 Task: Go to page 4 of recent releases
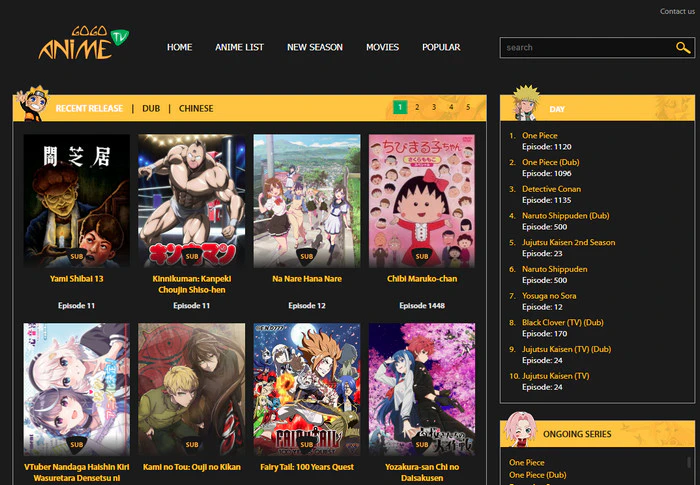[x=451, y=107]
